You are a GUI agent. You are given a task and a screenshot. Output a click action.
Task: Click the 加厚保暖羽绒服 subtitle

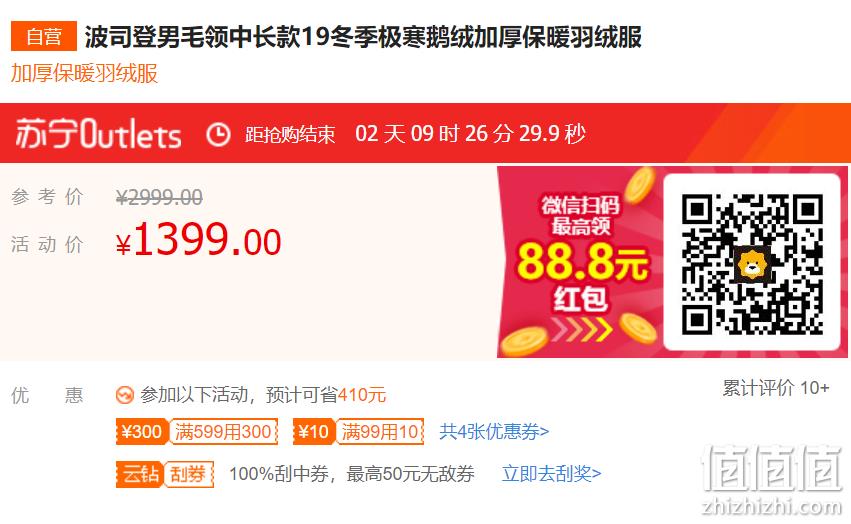[84, 73]
